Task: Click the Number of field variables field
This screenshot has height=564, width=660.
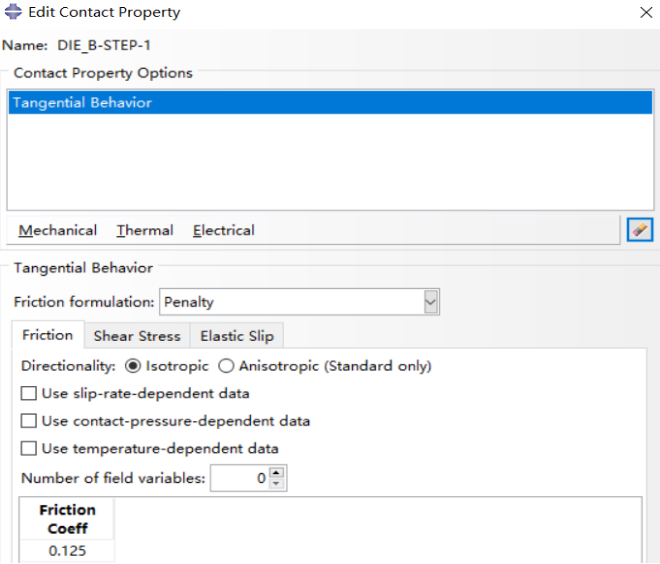Action: 240,478
